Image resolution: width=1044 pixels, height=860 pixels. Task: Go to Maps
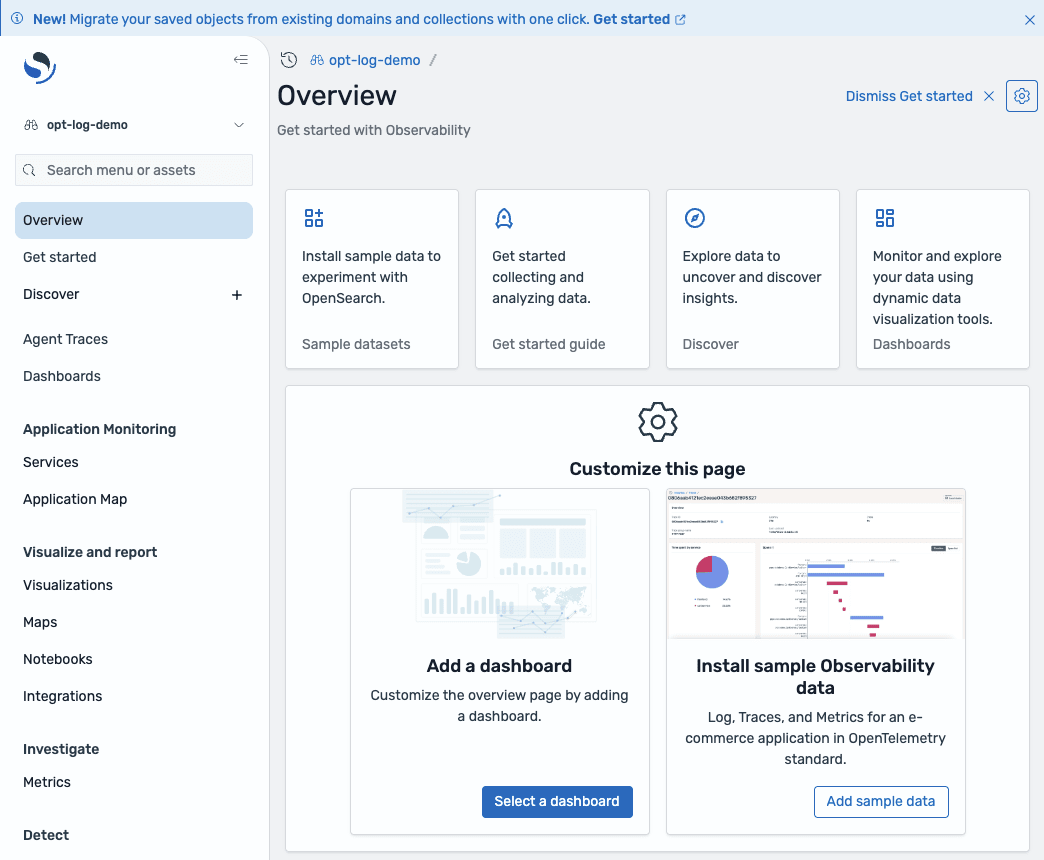pyautogui.click(x=40, y=622)
